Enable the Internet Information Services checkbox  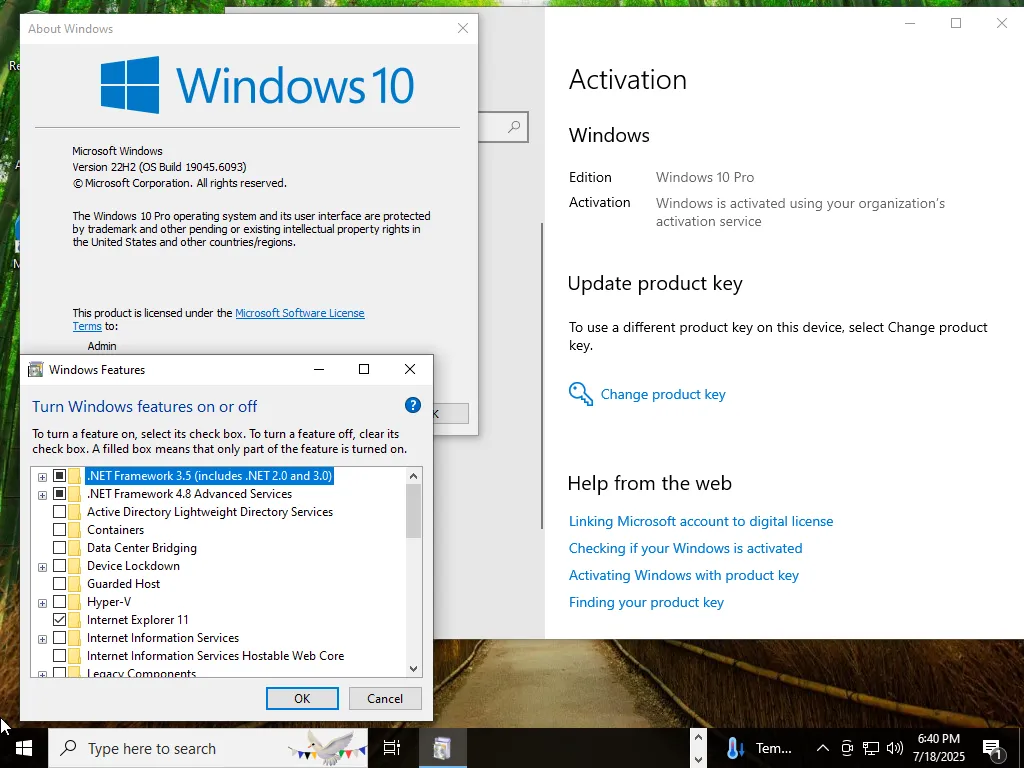[59, 637]
